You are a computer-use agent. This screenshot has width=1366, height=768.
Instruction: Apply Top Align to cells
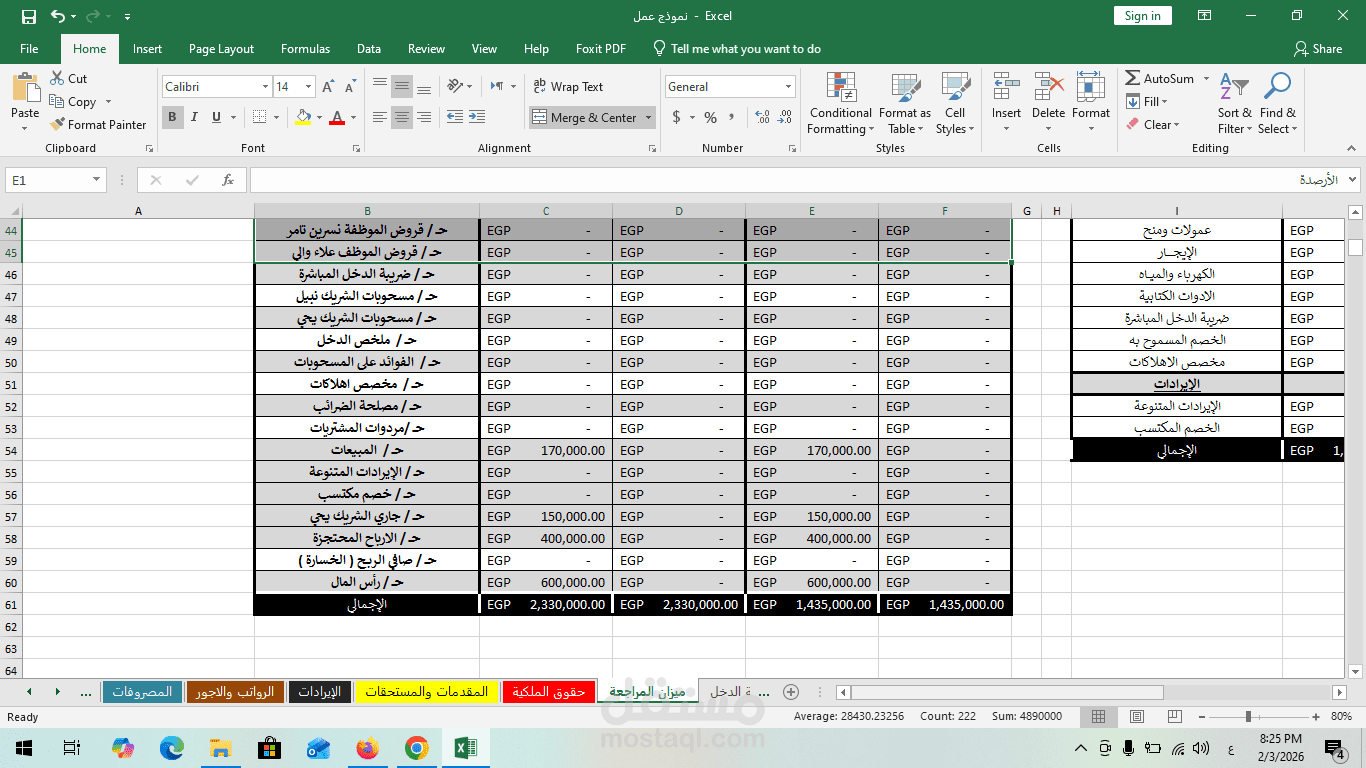(380, 86)
